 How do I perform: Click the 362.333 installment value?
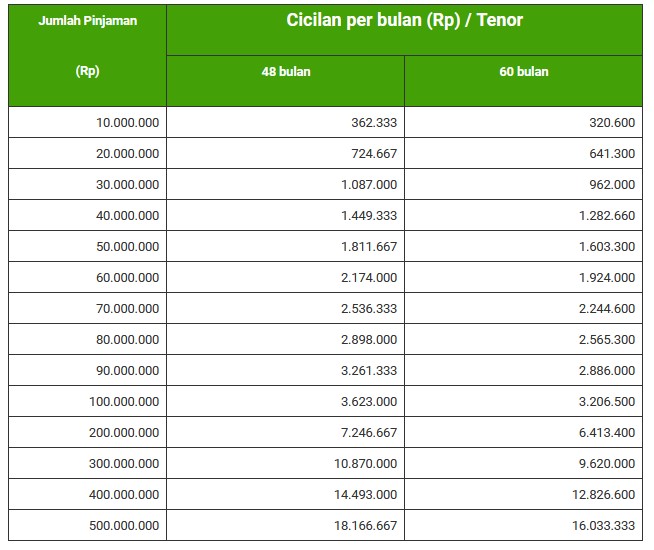point(368,123)
